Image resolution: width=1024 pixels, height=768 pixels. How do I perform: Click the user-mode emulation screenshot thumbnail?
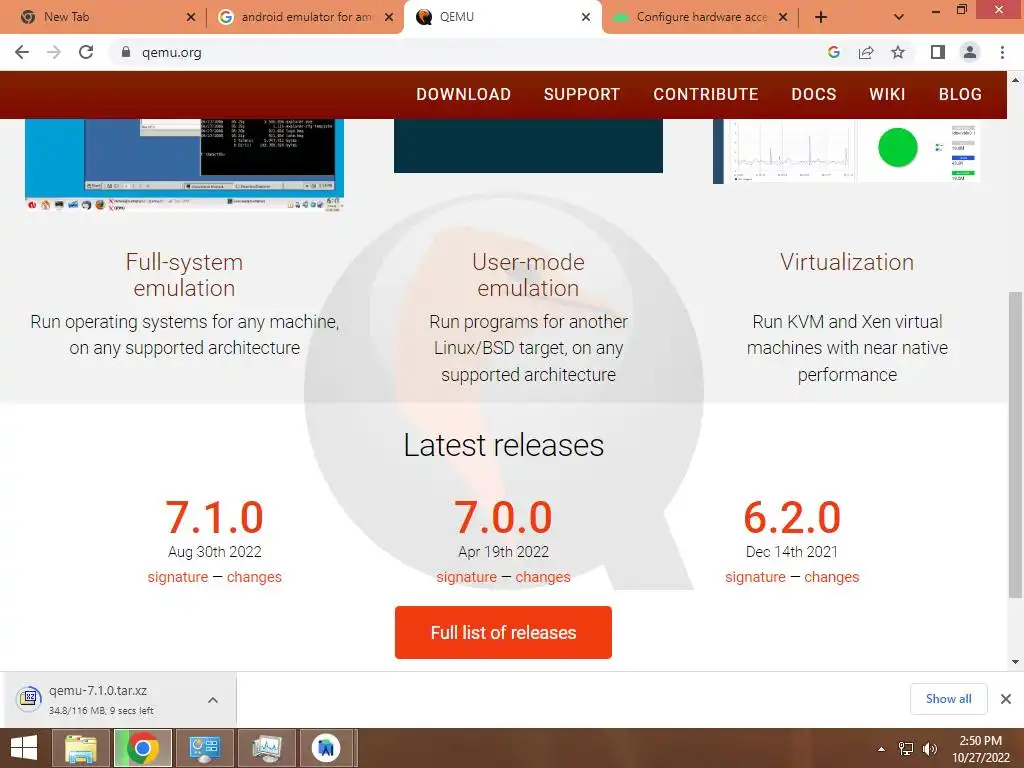[528, 146]
